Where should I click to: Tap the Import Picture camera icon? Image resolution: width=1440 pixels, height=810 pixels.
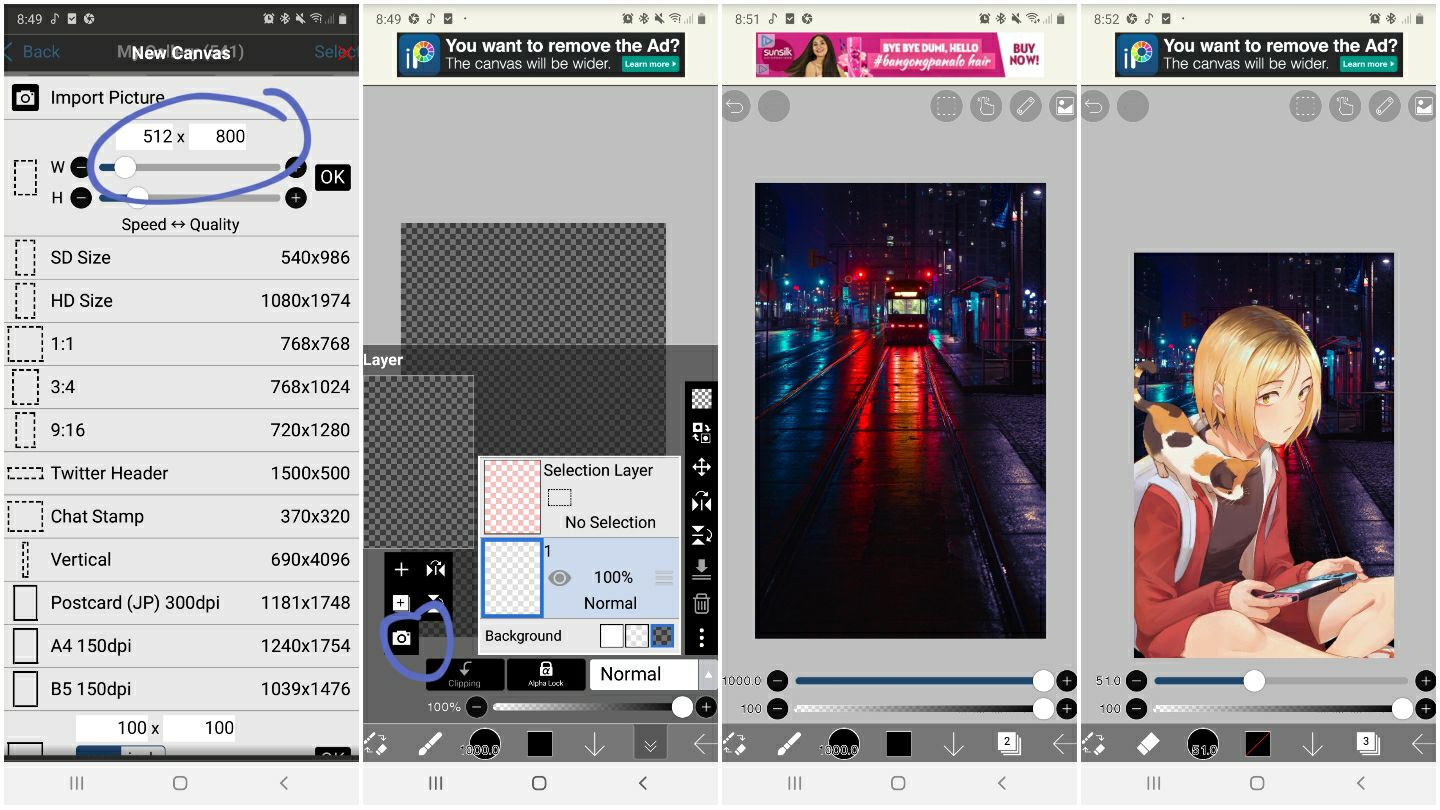[25, 97]
